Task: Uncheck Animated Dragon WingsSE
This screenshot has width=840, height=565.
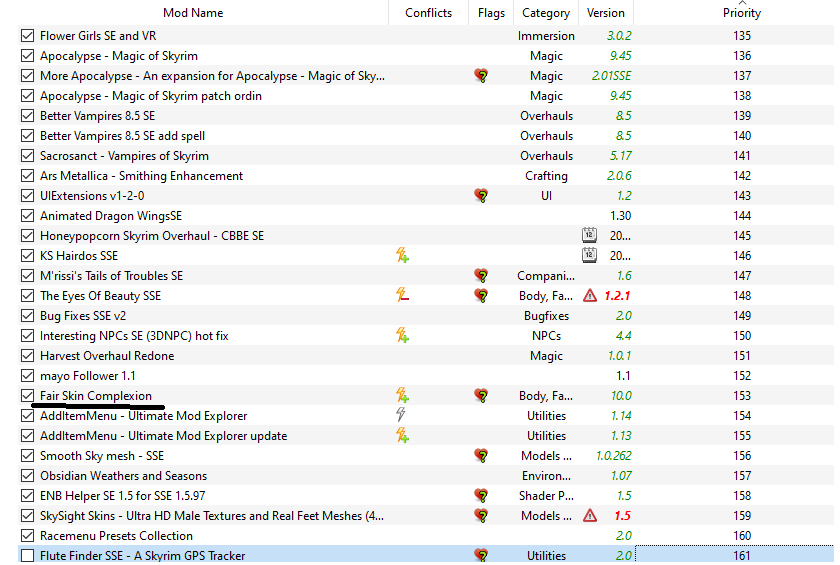Action: [27, 216]
